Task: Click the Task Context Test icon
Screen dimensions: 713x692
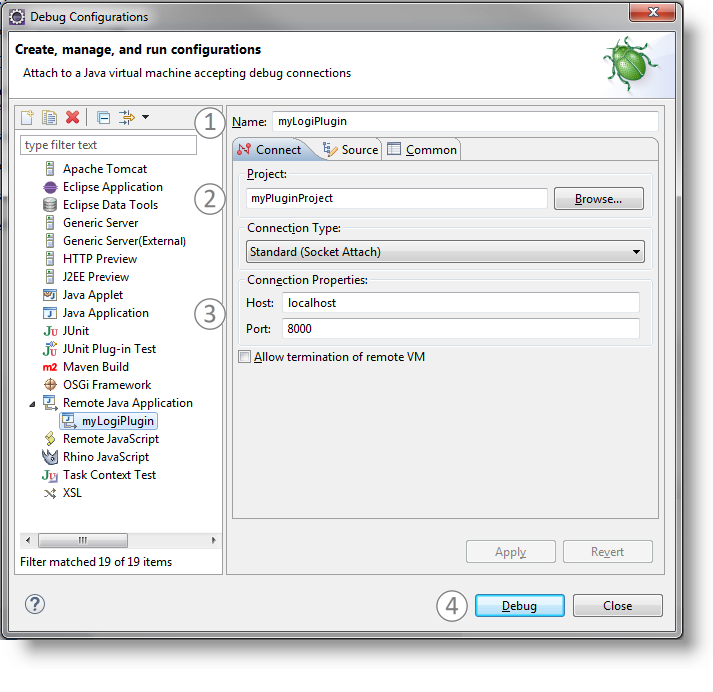Action: (50, 475)
